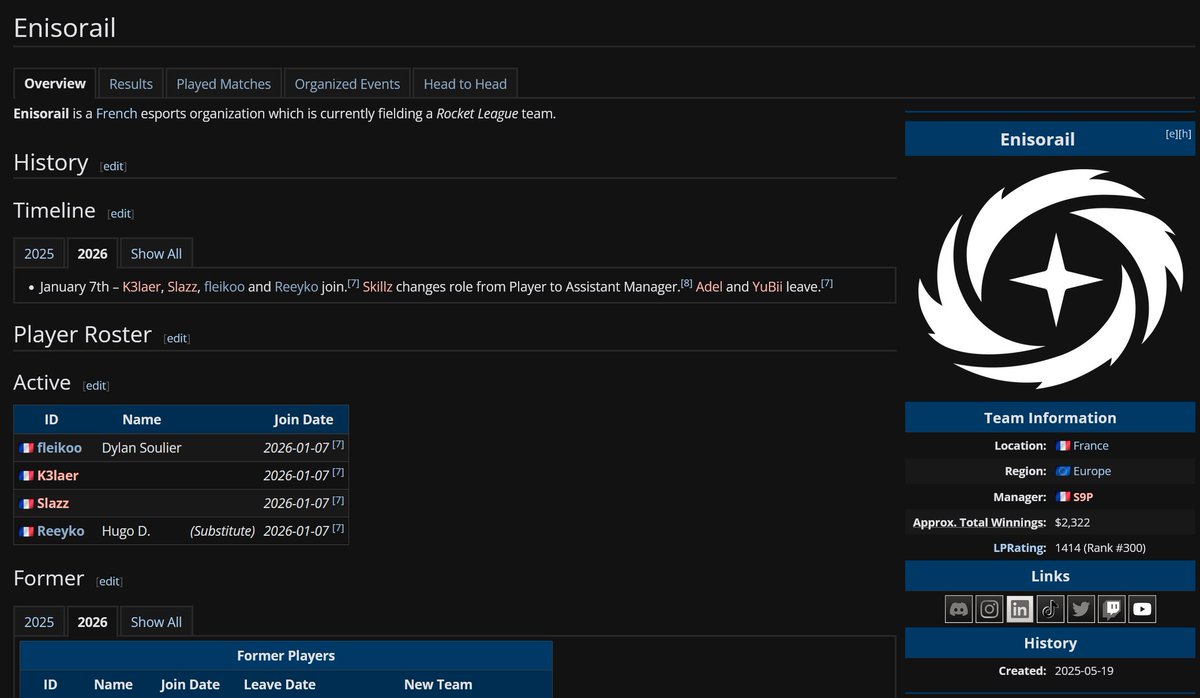Open the LinkedIn link icon
Viewport: 1200px width, 698px height.
1020,608
